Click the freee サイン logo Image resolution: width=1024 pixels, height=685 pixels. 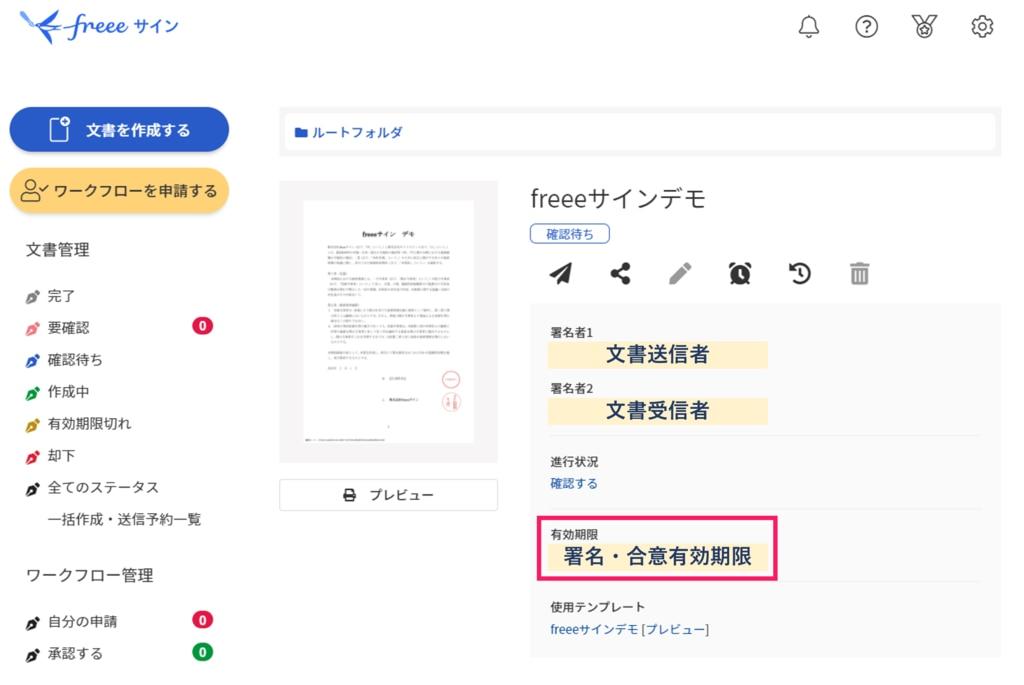coord(99,27)
